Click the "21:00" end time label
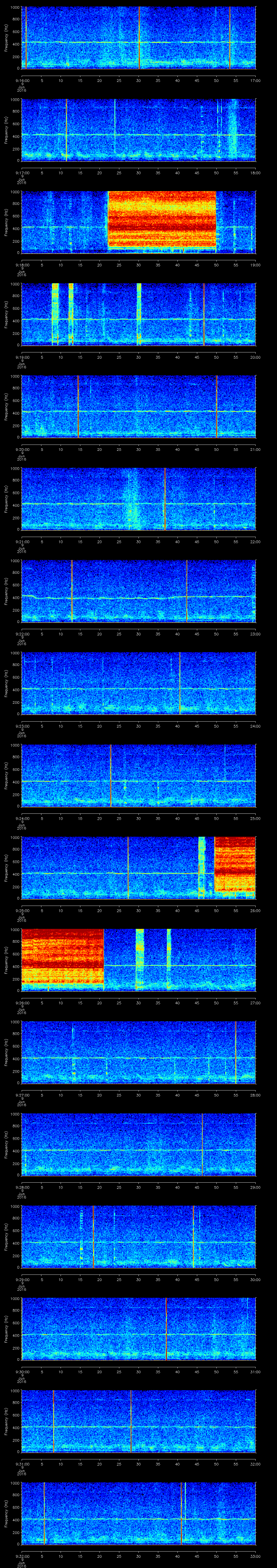Viewport: 277px width, 1568px height. (x=255, y=449)
